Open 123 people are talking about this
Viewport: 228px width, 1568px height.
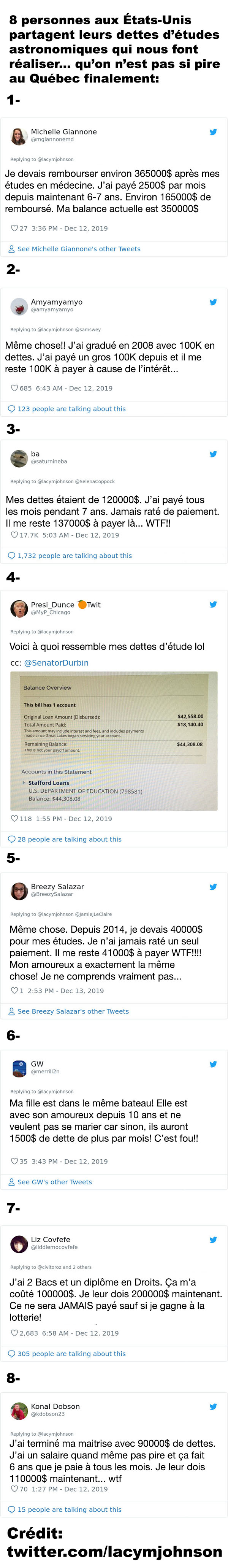[67, 409]
